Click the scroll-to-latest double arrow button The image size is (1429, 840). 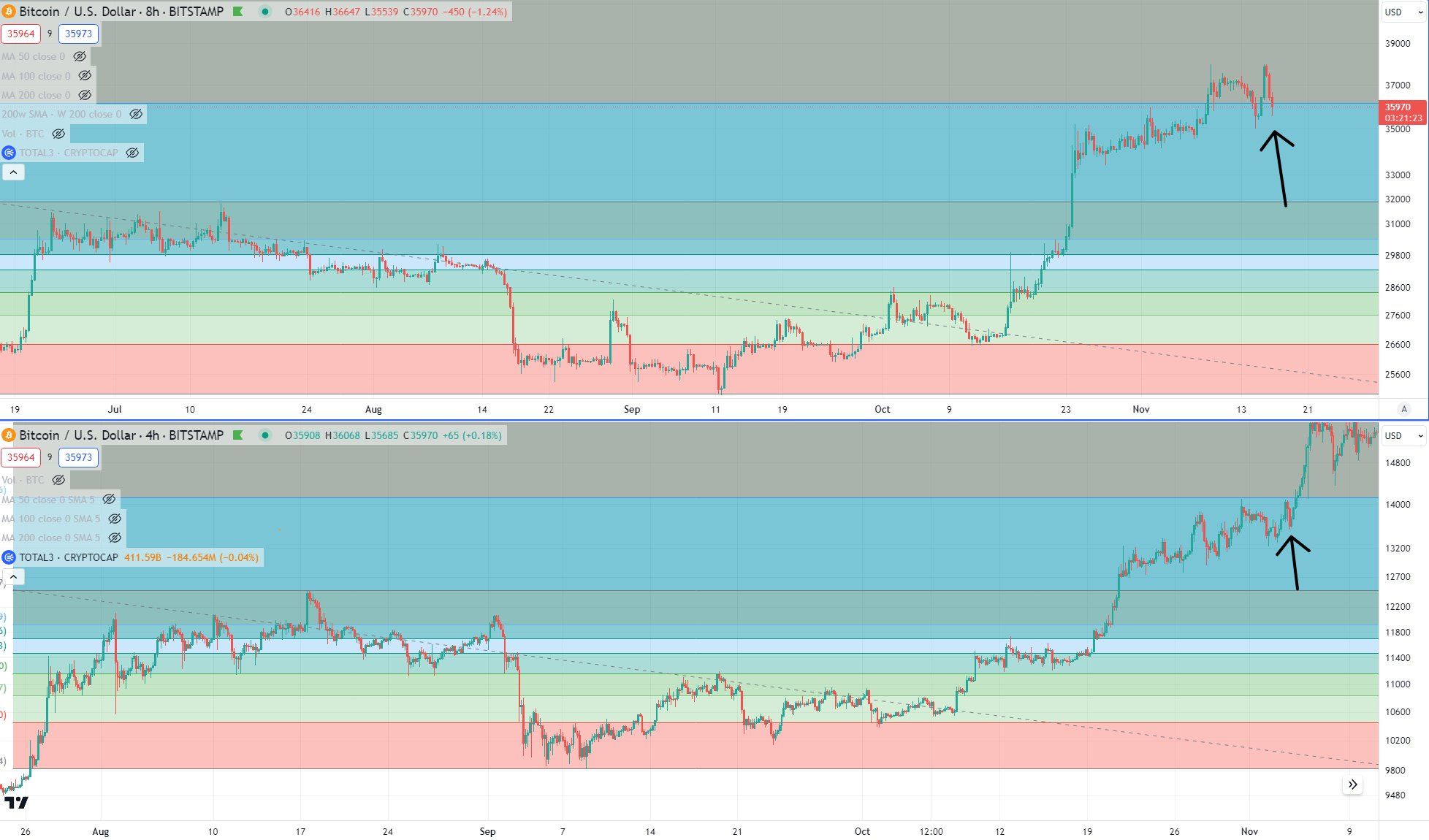point(1352,784)
